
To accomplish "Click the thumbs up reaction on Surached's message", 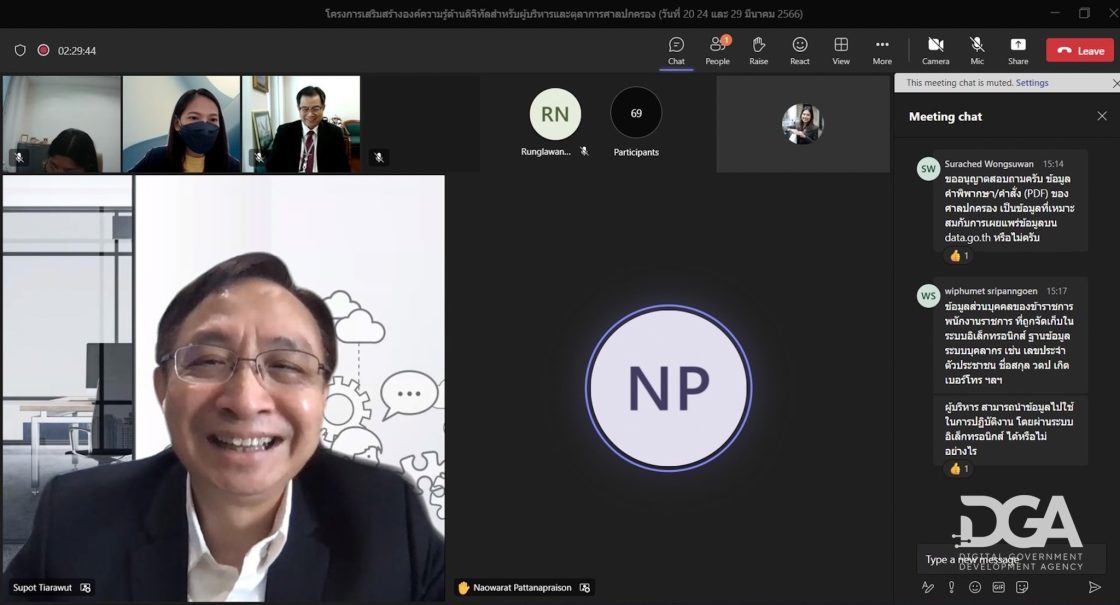I will [958, 256].
